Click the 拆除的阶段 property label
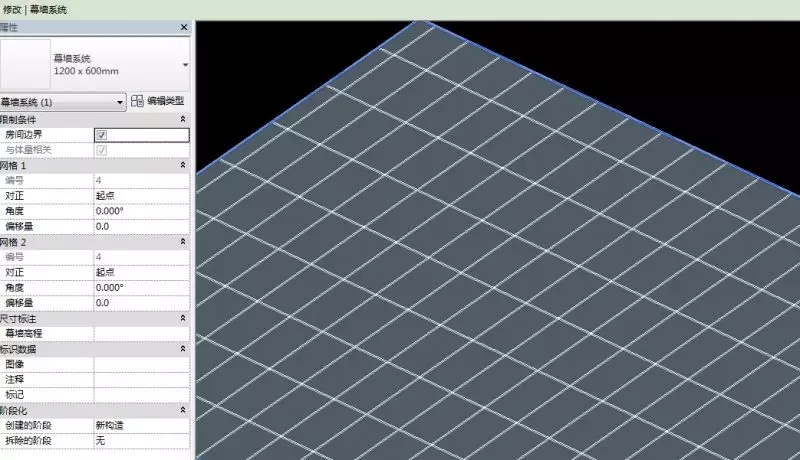 pyautogui.click(x=29, y=441)
